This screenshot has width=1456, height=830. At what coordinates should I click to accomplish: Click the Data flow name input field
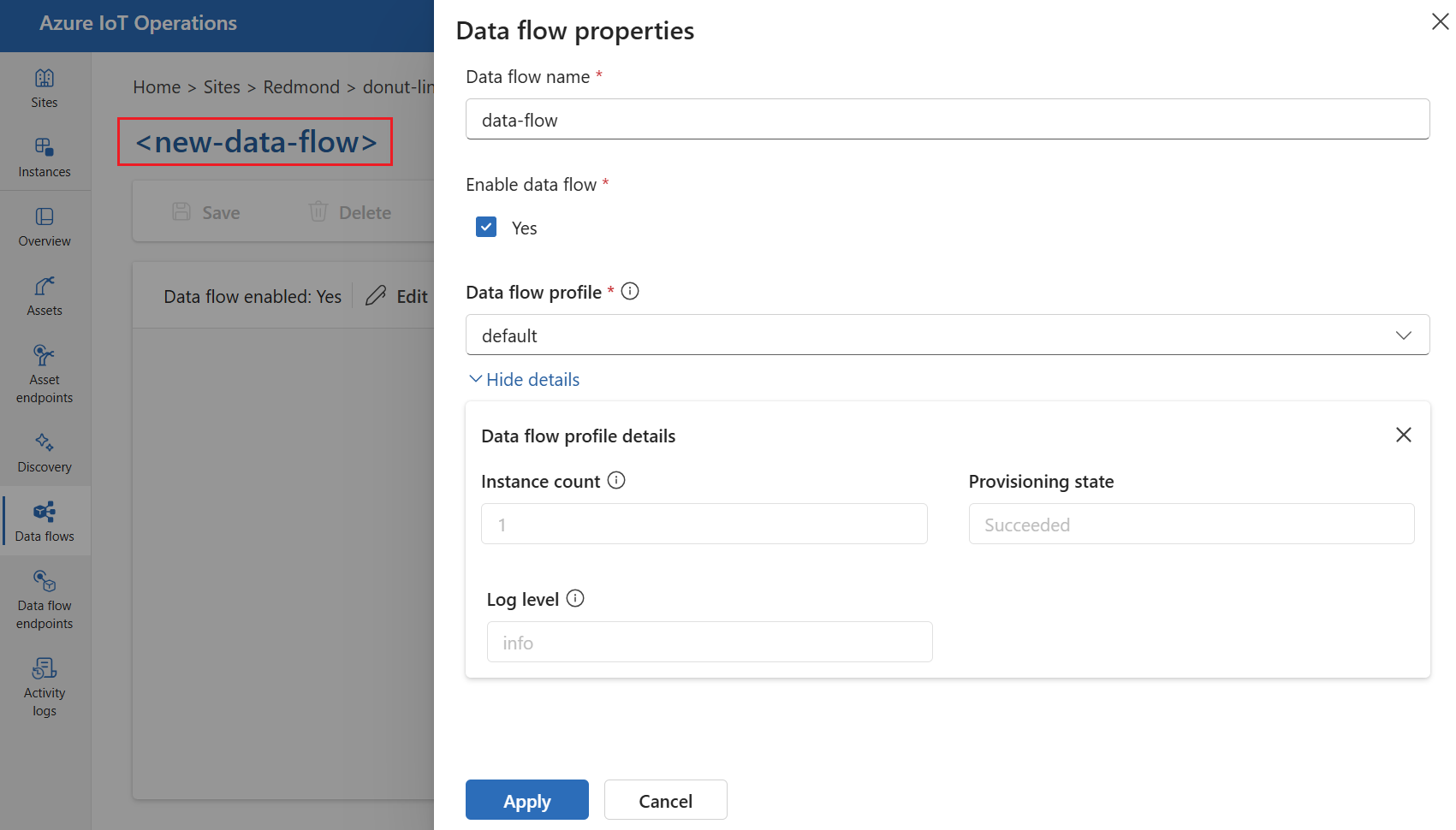[x=947, y=119]
